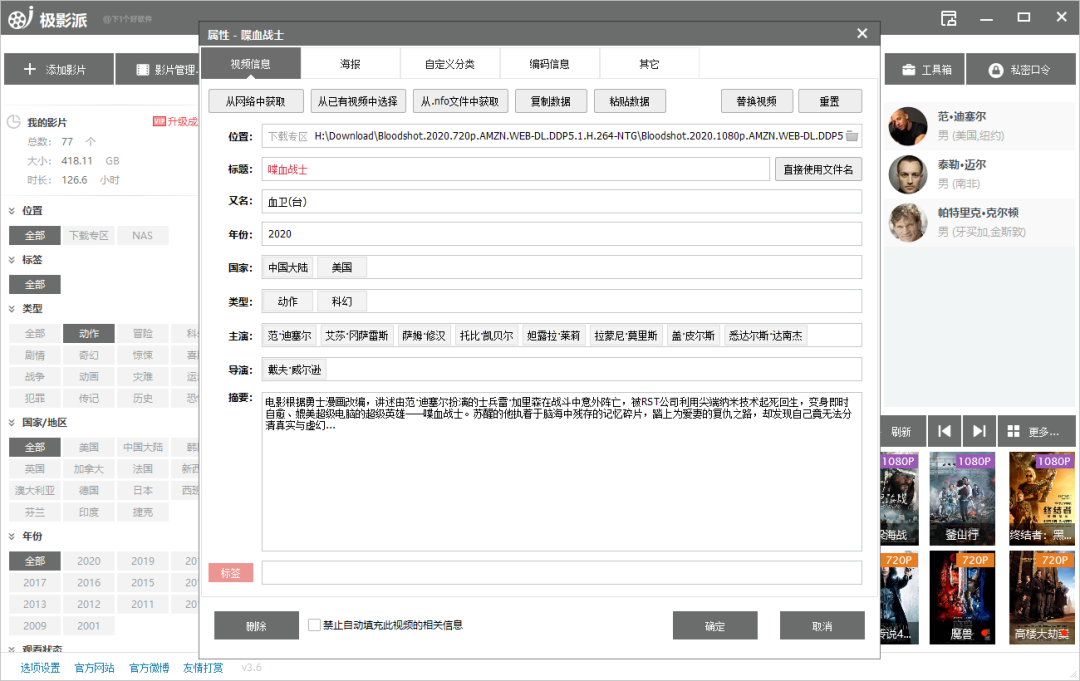
Task: Click the pink 标签 tag button
Action: 230,573
